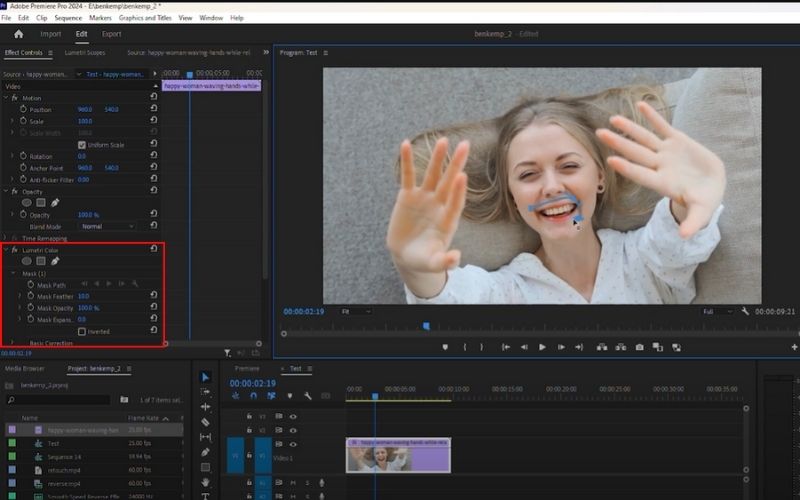Collapse the Mask (1) section
Image resolution: width=800 pixels, height=500 pixels.
point(13,273)
